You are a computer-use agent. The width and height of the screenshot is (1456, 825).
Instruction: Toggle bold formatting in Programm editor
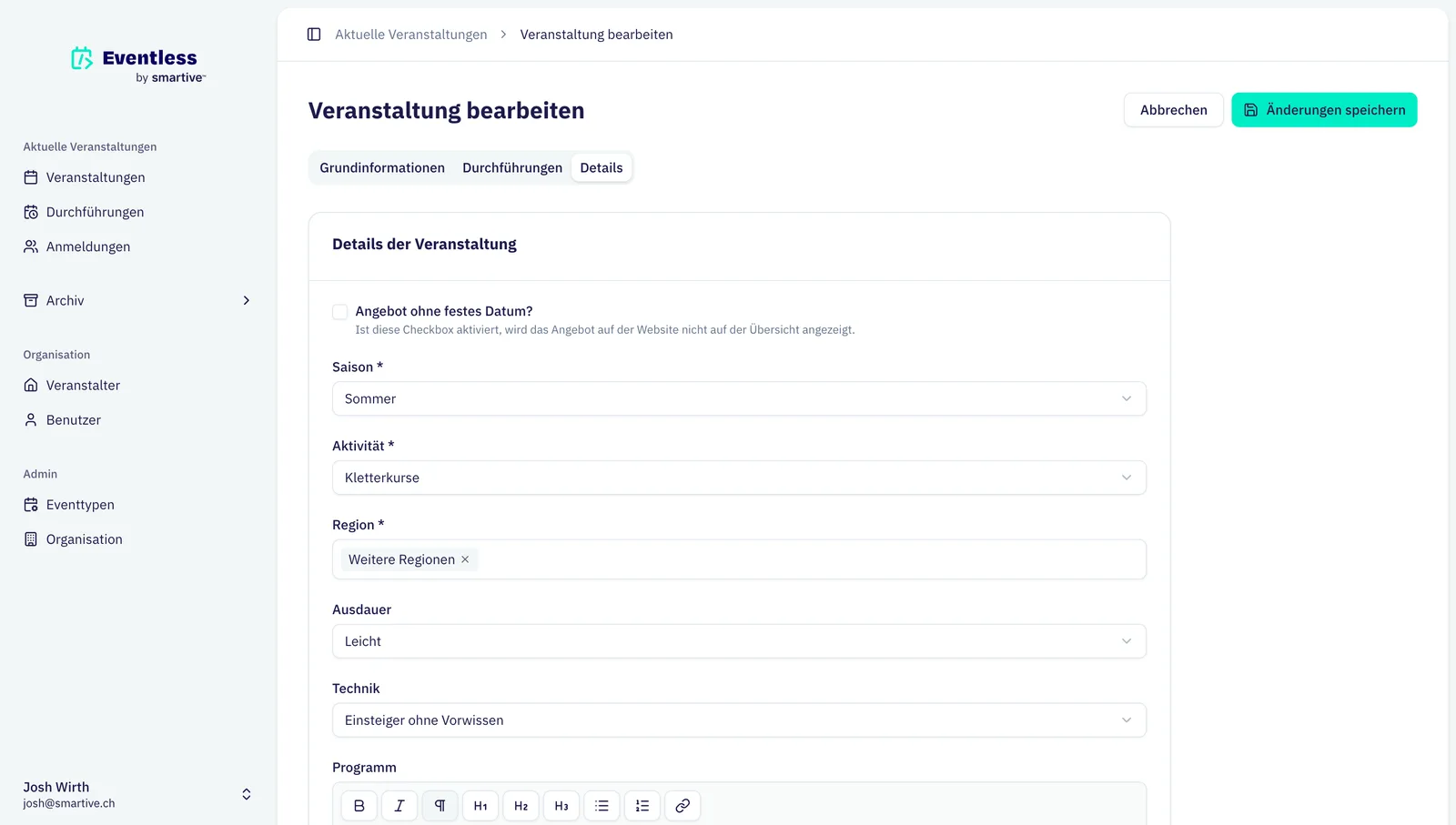[x=359, y=806]
